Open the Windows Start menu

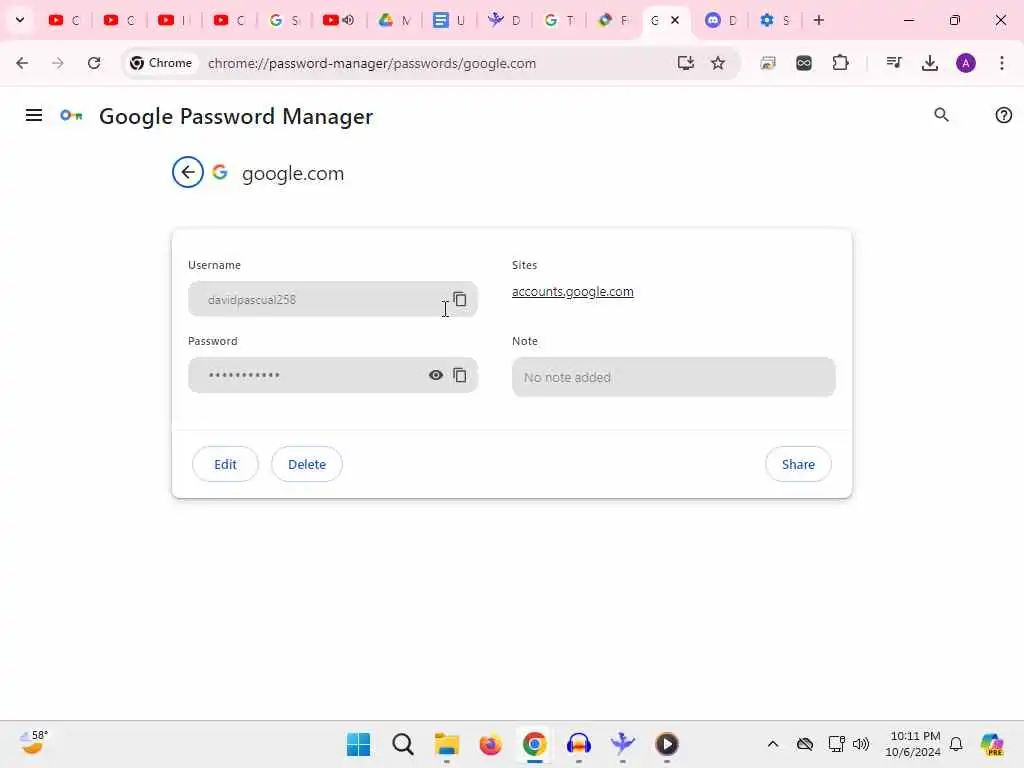coord(359,744)
